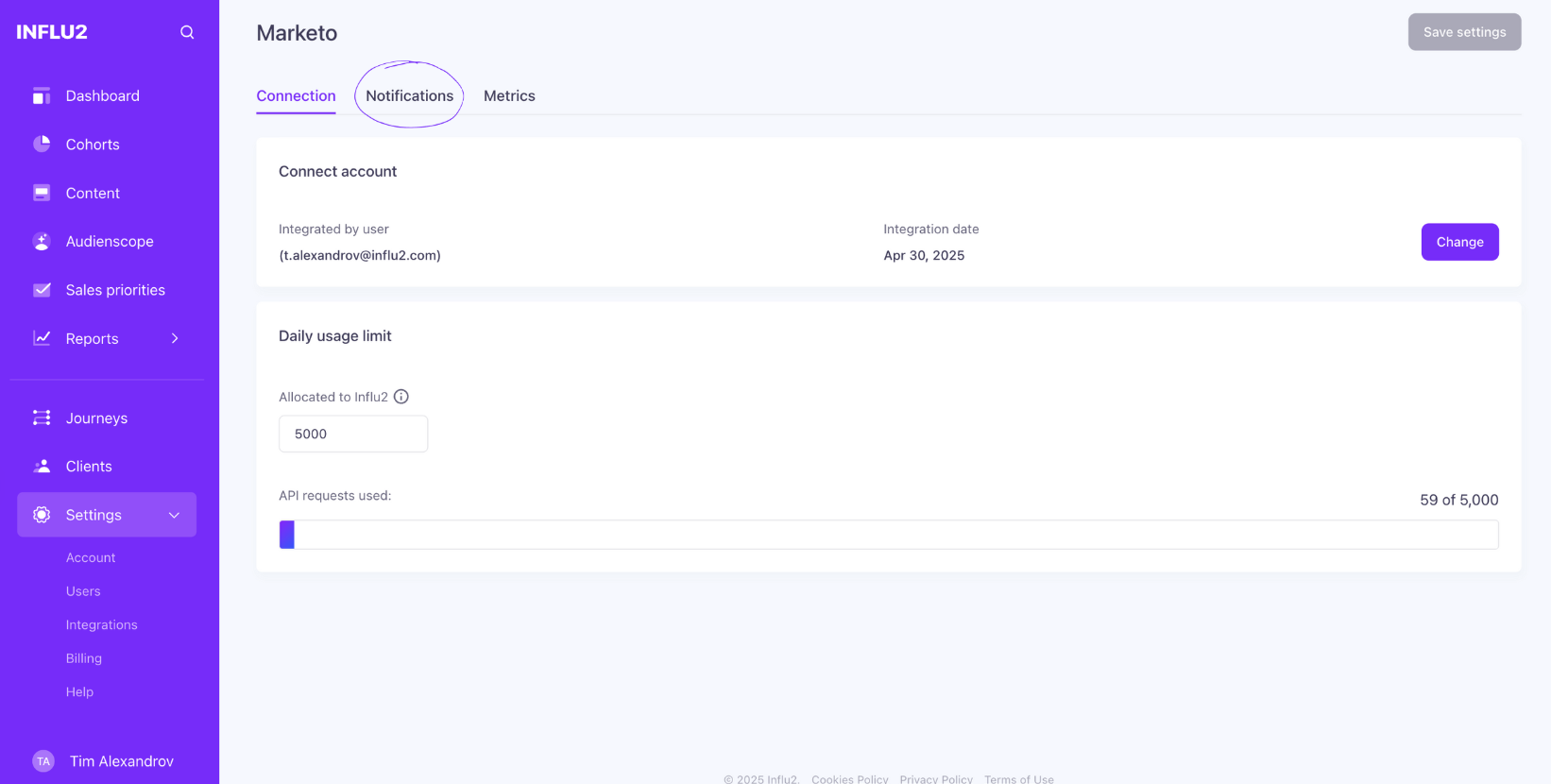
Task: Click the Audienscope icon
Action: pos(42,241)
